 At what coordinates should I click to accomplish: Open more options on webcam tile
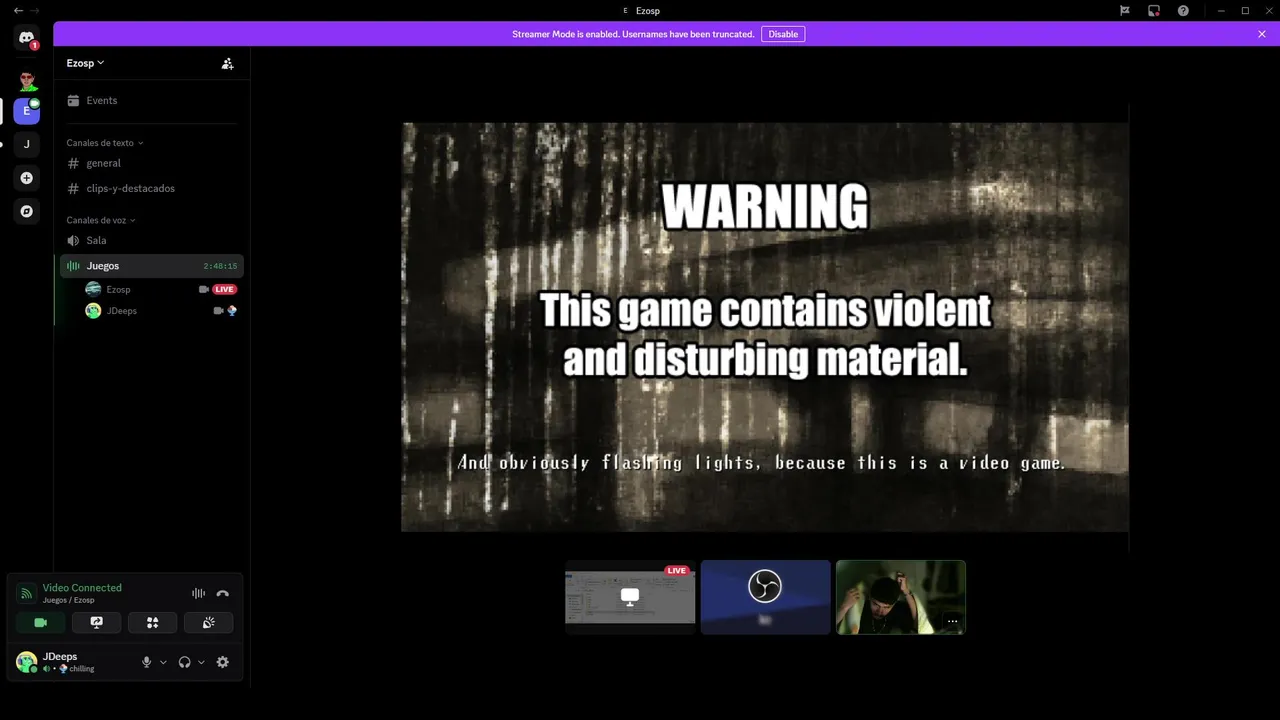point(952,621)
